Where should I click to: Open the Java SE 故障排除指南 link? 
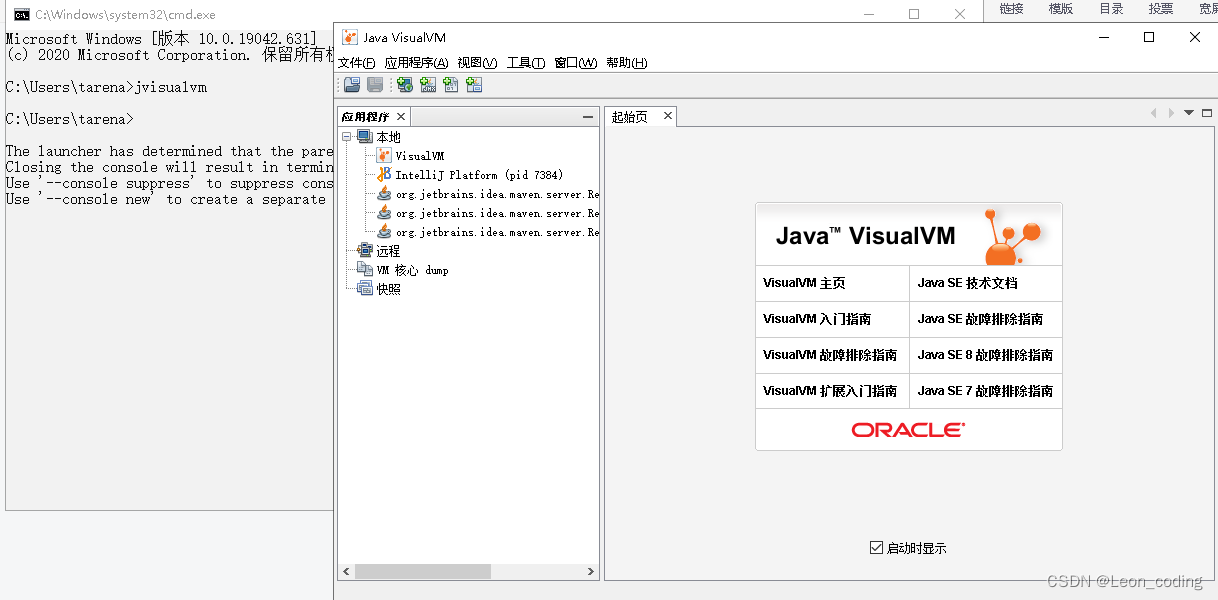click(980, 319)
